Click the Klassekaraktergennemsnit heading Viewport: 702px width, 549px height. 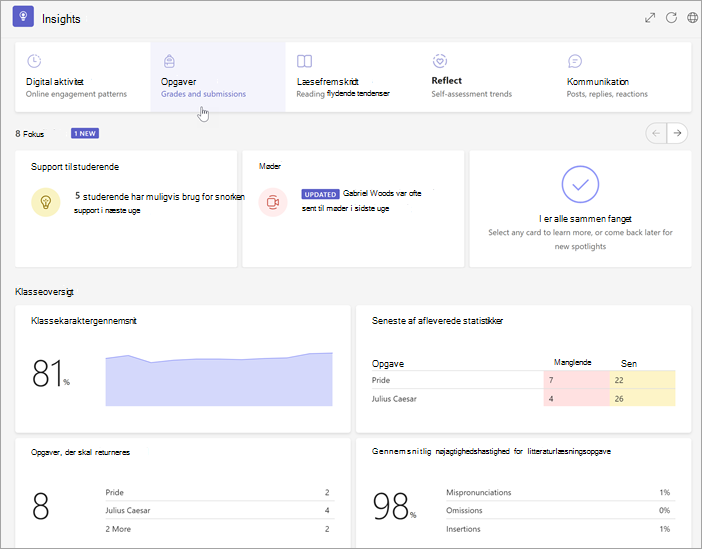click(x=84, y=321)
